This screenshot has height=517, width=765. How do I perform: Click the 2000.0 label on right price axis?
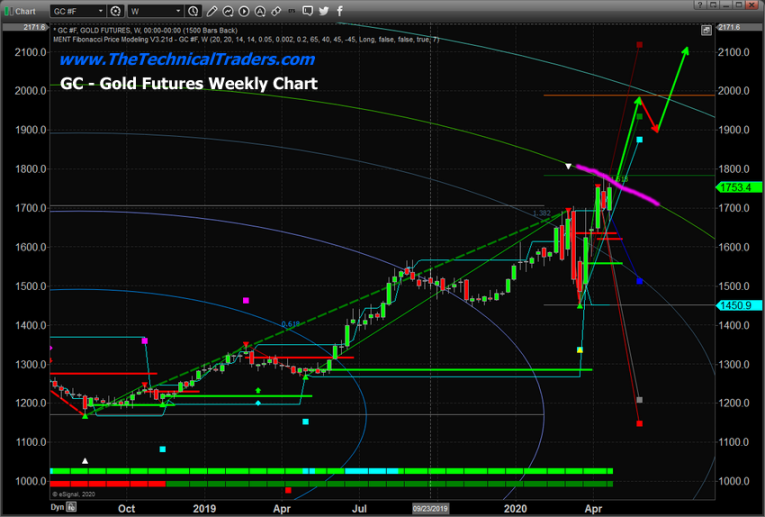tap(733, 91)
